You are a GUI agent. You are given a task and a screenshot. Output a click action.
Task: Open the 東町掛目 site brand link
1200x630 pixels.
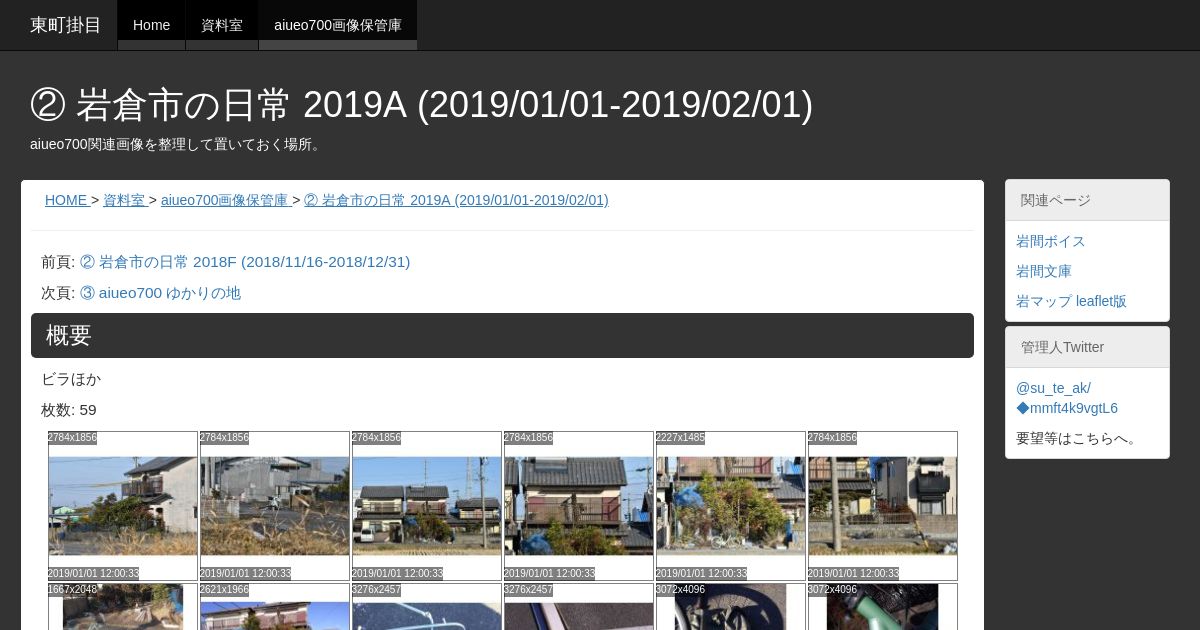(x=66, y=25)
